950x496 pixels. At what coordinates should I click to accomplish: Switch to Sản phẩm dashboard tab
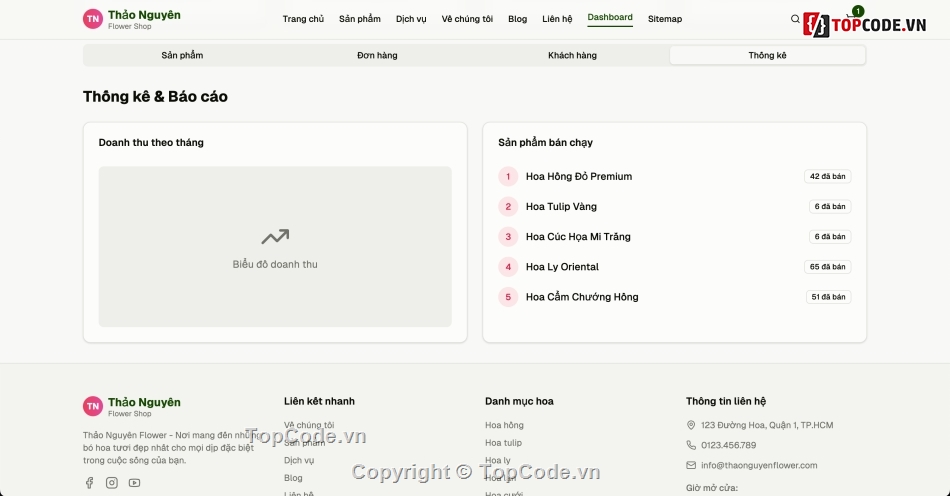pyautogui.click(x=182, y=55)
